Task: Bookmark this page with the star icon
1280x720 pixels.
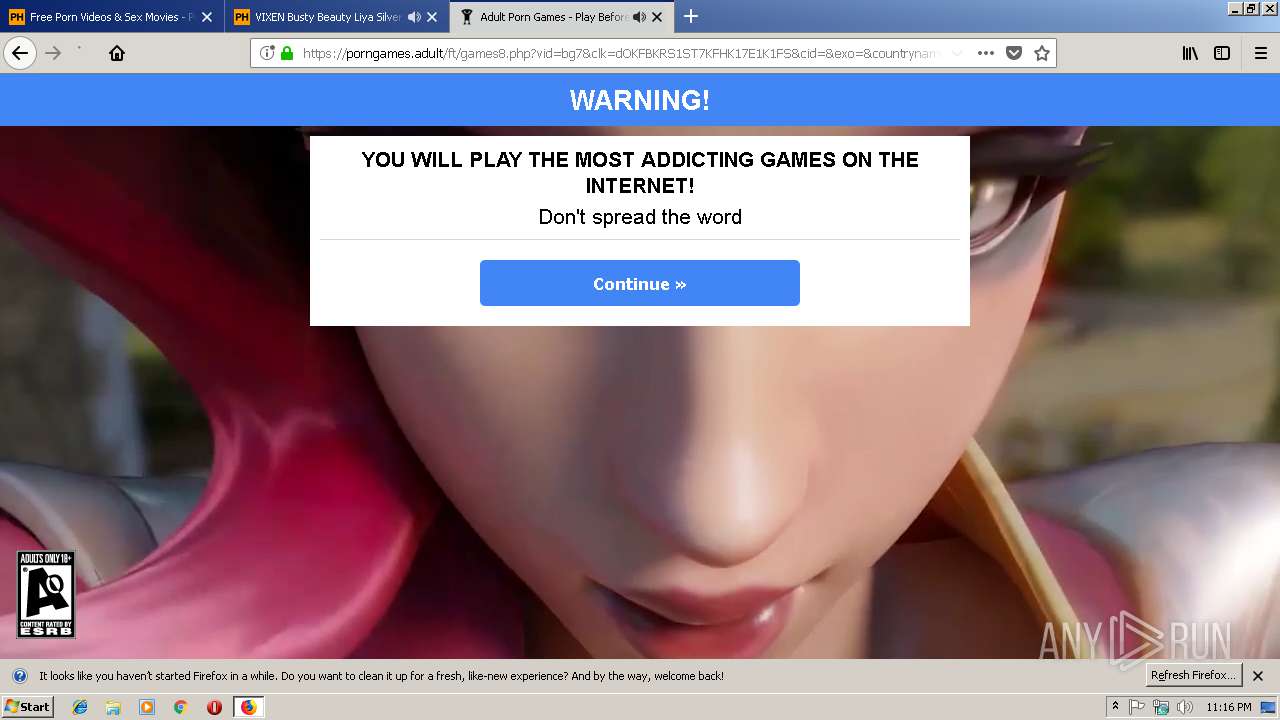Action: 1042,53
